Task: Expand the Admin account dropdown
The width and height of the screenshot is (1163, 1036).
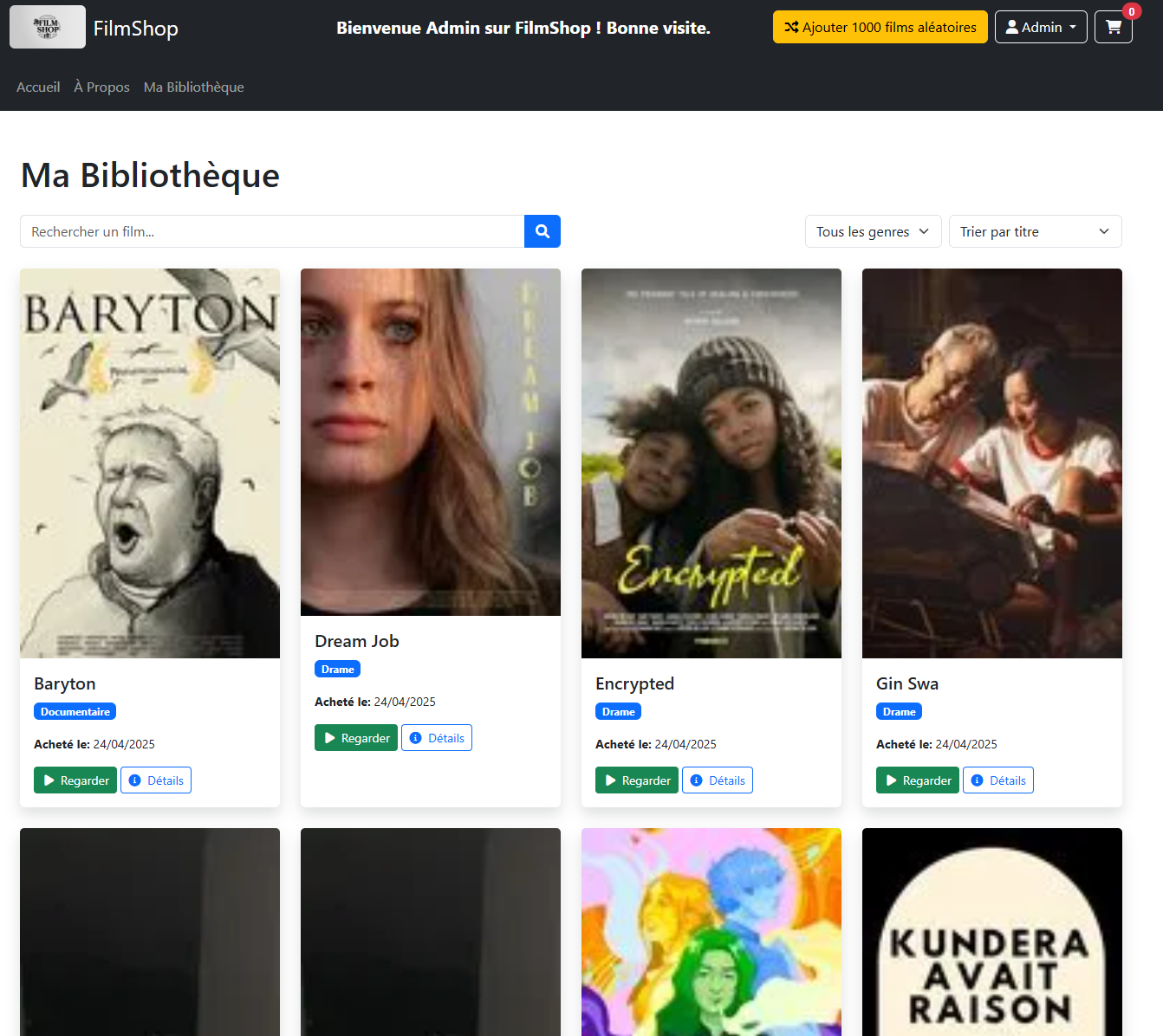Action: point(1041,26)
